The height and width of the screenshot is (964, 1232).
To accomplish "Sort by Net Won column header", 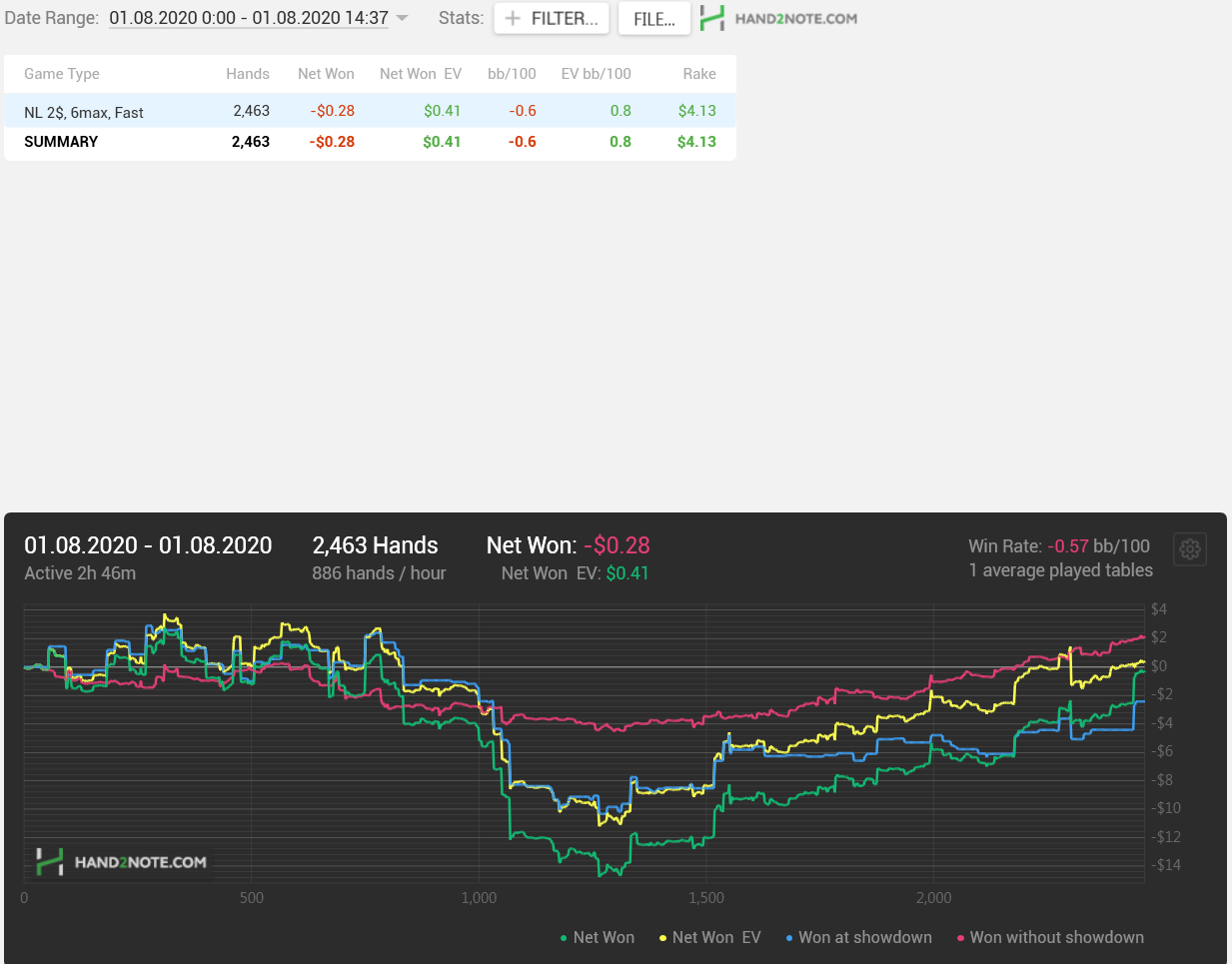I will (x=326, y=74).
